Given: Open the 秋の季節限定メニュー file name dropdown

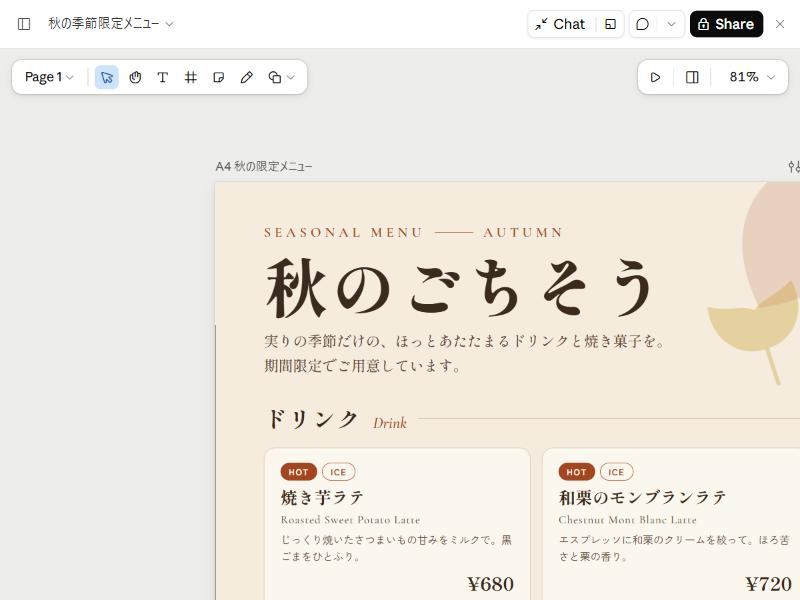Looking at the screenshot, I should (x=111, y=23).
